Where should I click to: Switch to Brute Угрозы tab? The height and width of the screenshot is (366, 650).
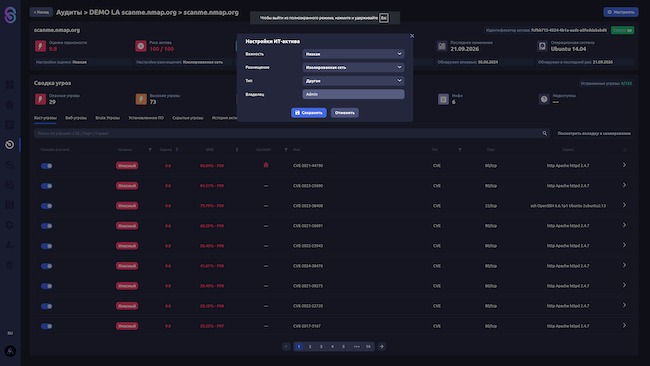pos(107,118)
